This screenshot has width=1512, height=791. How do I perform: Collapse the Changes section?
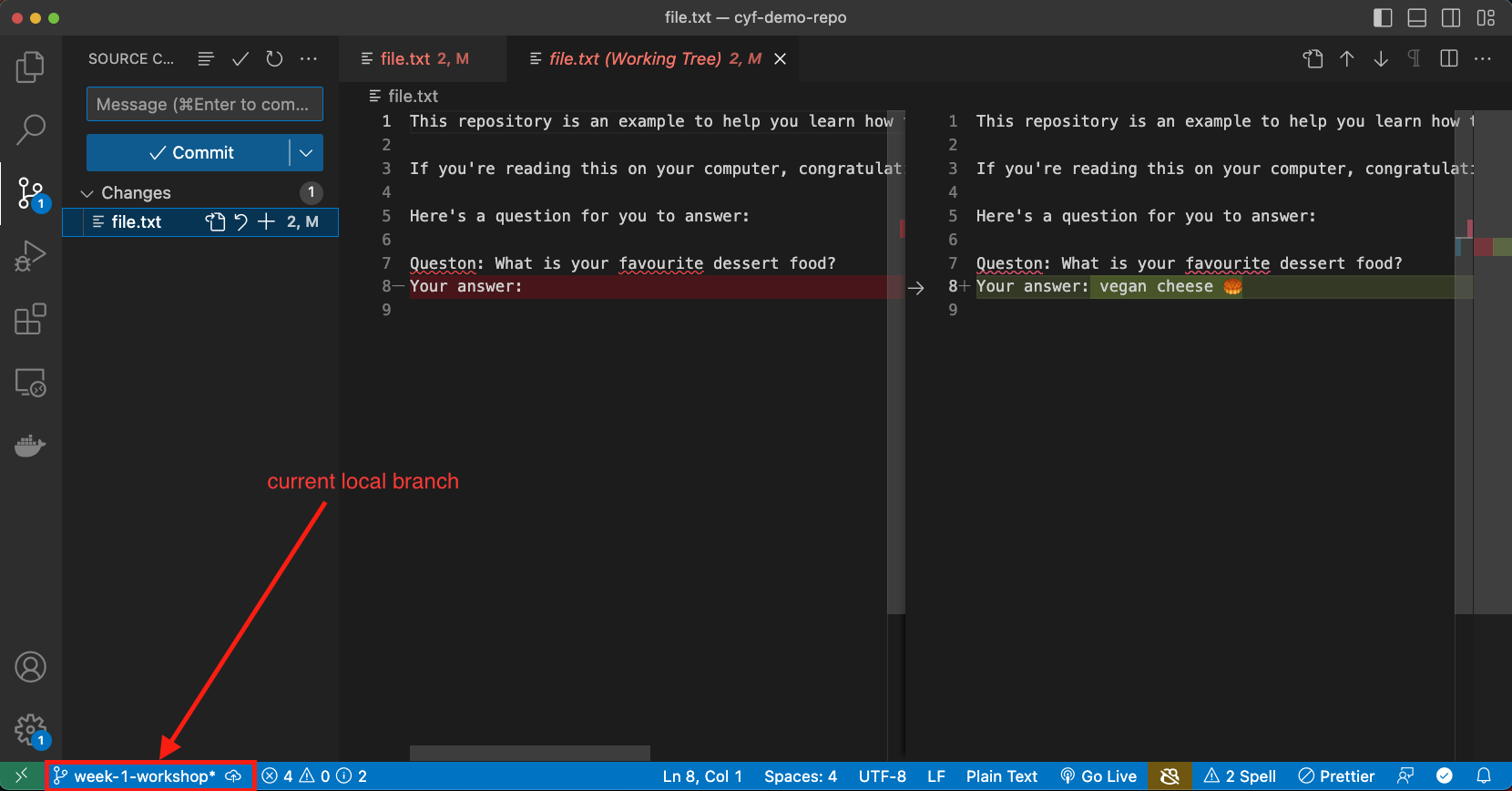pyautogui.click(x=87, y=193)
